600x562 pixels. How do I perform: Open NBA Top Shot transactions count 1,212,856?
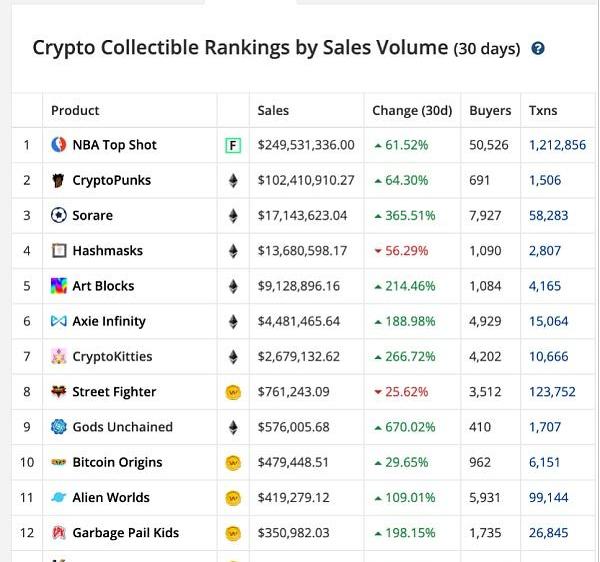[x=557, y=145]
